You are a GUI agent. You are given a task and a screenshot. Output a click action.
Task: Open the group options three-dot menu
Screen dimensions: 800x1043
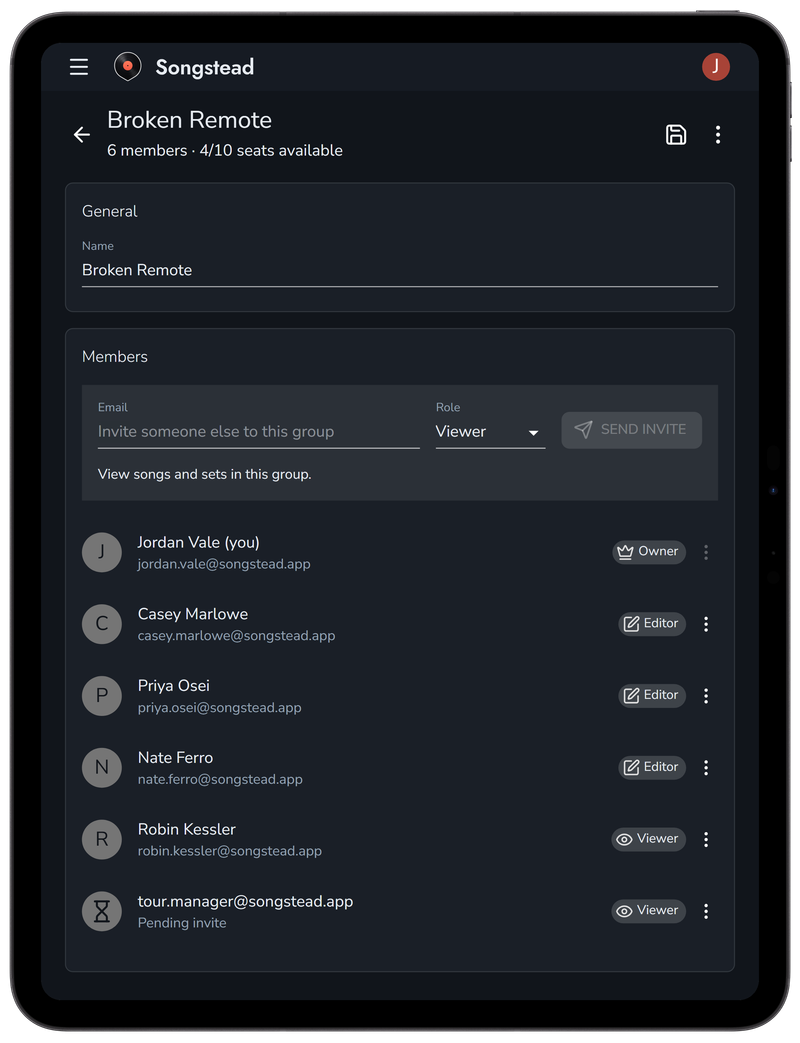(718, 135)
